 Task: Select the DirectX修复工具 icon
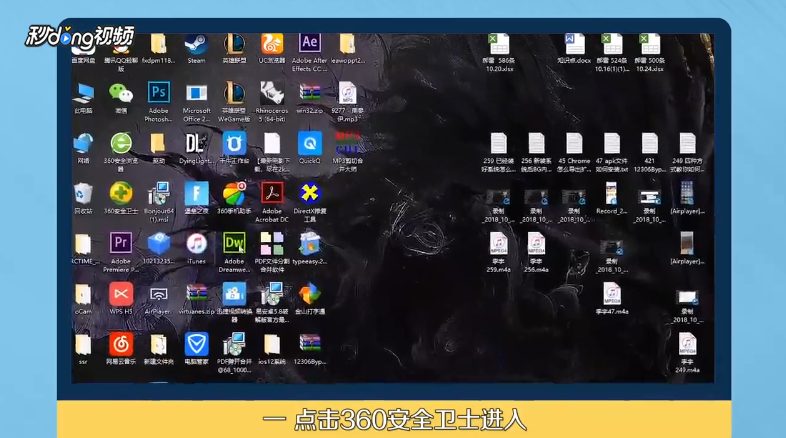pyautogui.click(x=310, y=194)
